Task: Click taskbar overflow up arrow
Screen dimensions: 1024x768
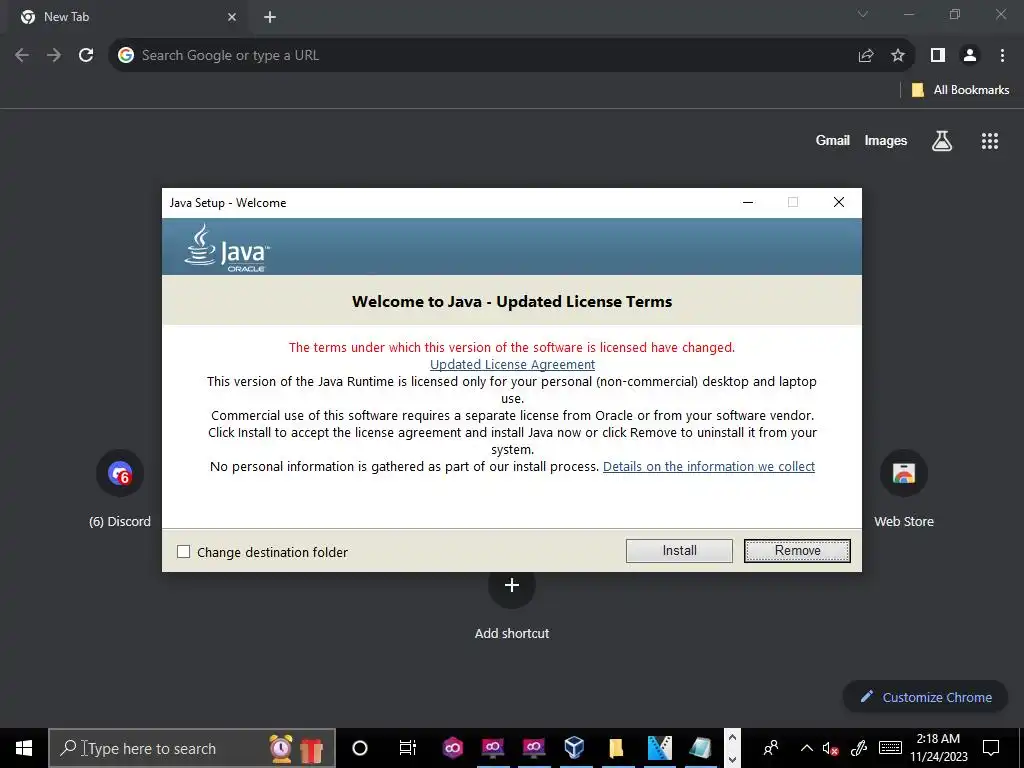Action: click(732, 738)
